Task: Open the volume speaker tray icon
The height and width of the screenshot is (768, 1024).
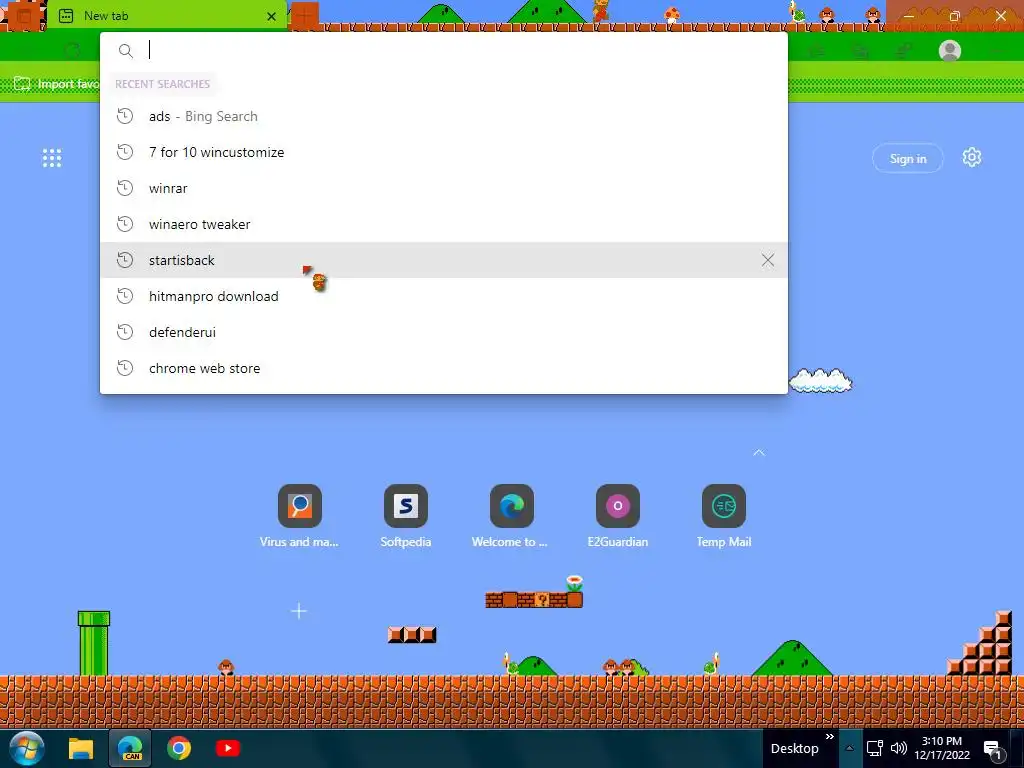Action: click(x=899, y=748)
